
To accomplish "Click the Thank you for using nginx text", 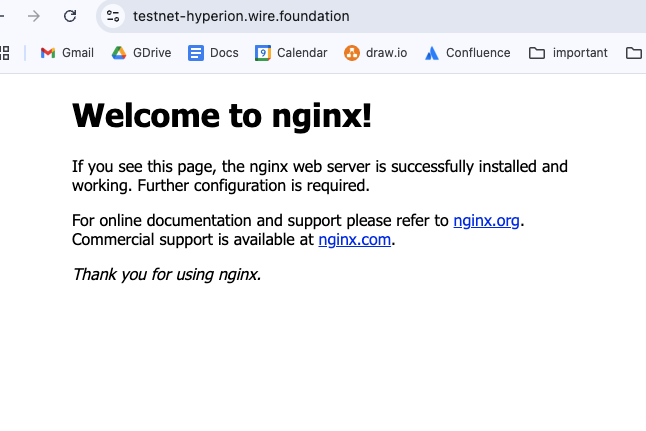I will pos(166,274).
